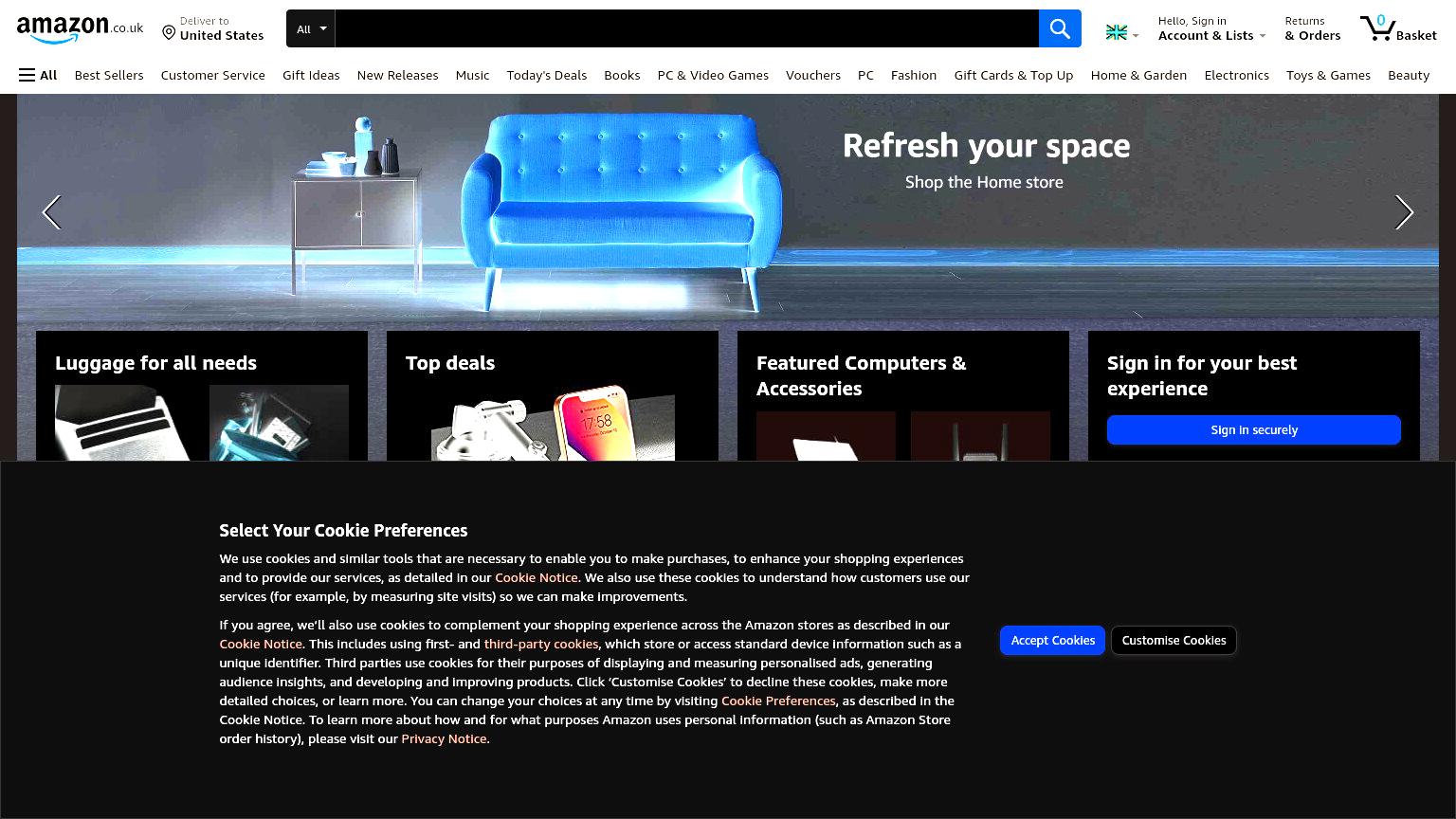Open Gift Ideas
This screenshot has height=819, width=1456.
pyautogui.click(x=311, y=75)
